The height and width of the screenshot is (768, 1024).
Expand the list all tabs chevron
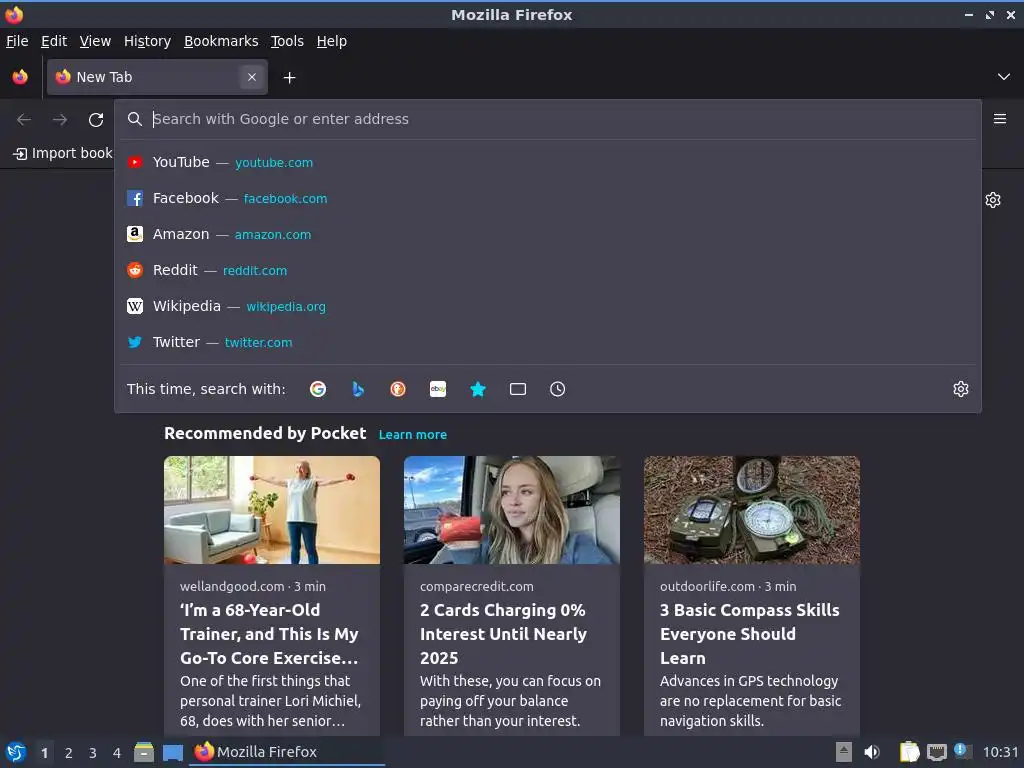pos(1004,77)
